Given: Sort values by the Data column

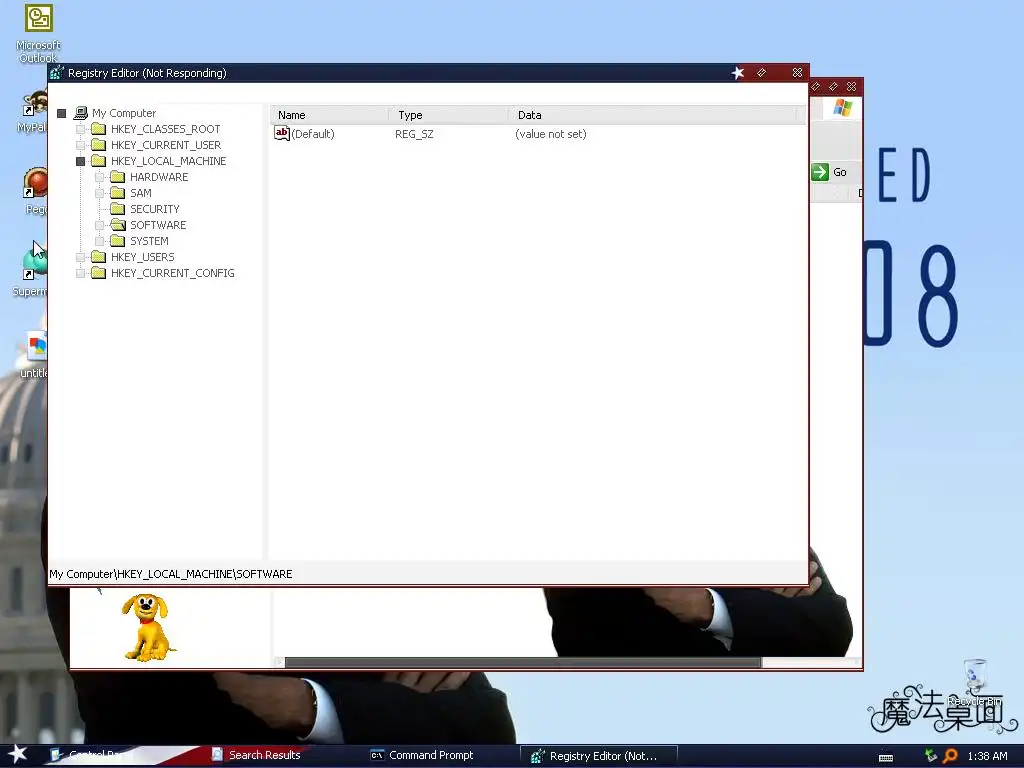Looking at the screenshot, I should (653, 115).
